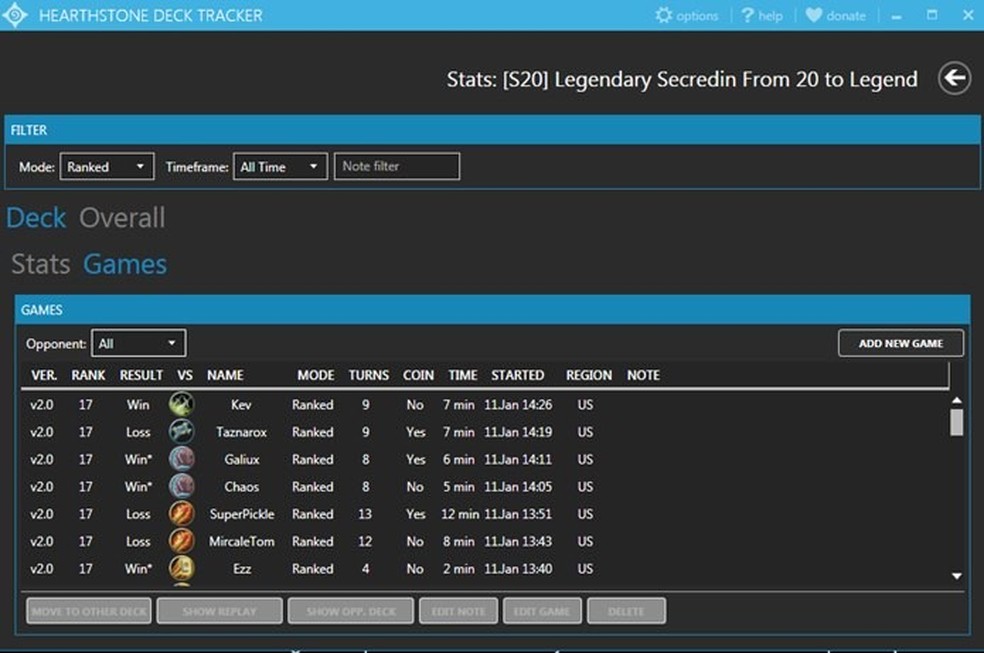
Task: Click the Delete button
Action: (626, 611)
